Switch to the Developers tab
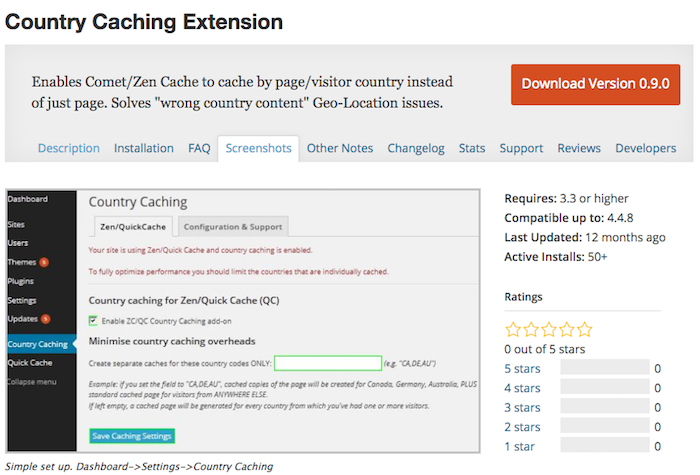This screenshot has width=700, height=475. (x=645, y=148)
